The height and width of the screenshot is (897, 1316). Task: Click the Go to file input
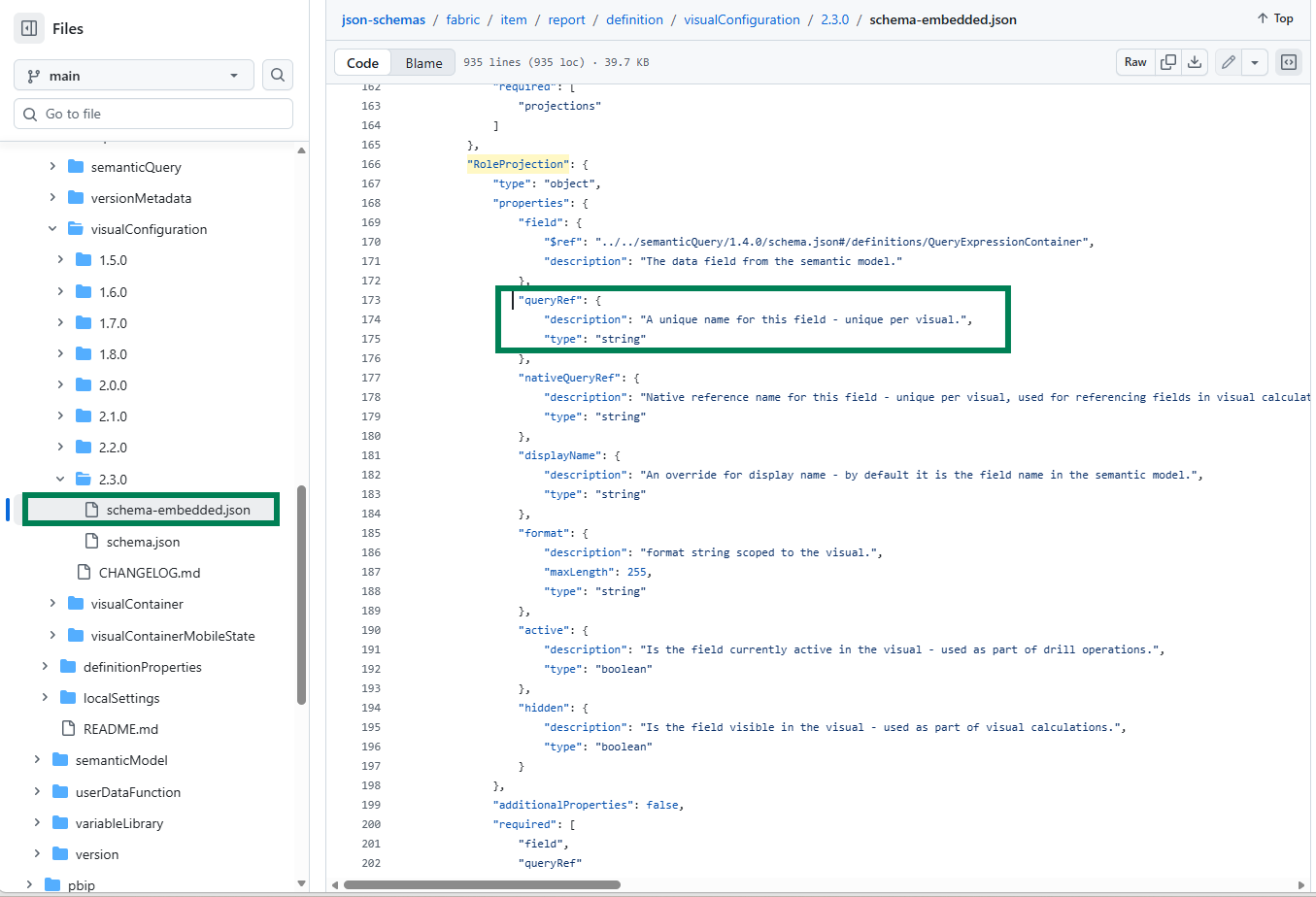pyautogui.click(x=153, y=114)
